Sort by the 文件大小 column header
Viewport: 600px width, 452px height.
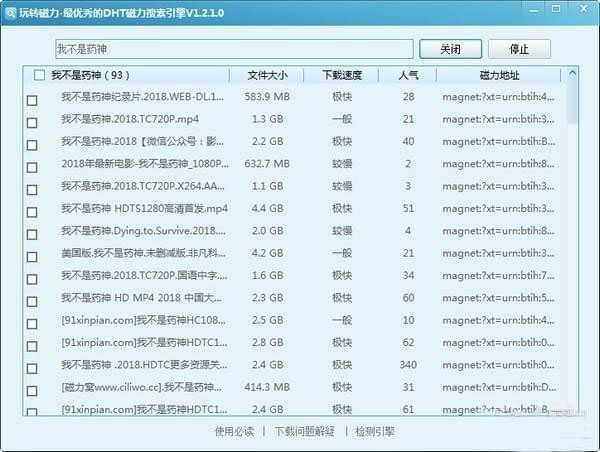(x=267, y=75)
